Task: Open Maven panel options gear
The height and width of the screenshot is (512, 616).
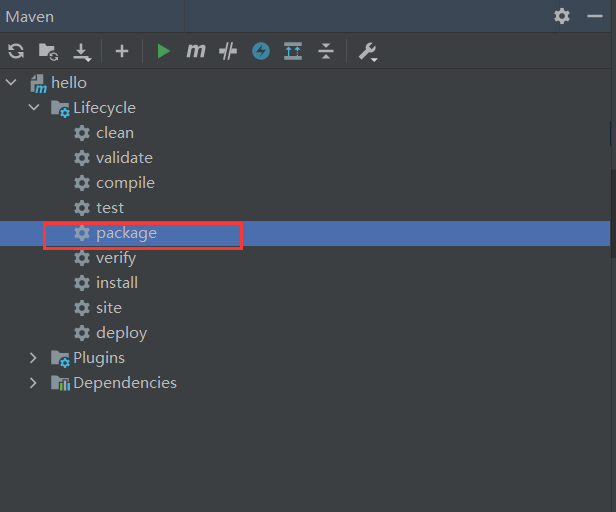Action: point(562,16)
